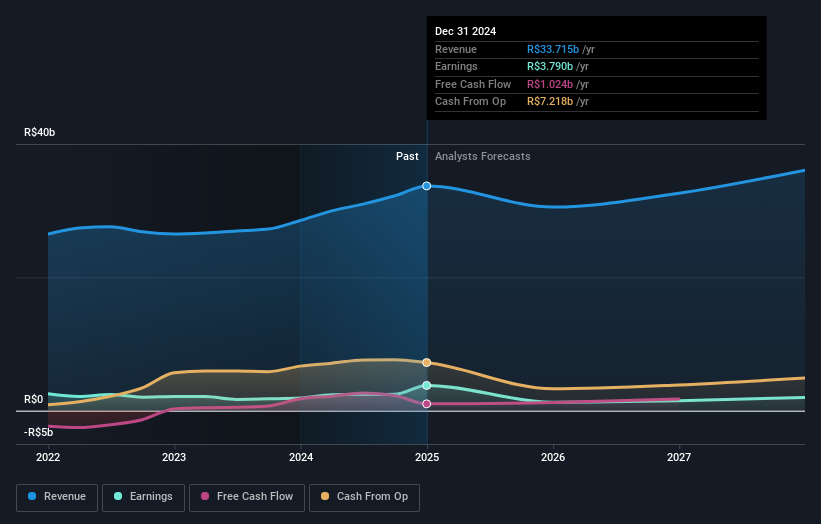
Task: Select the Earnings data point at 2025
Action: 427,385
